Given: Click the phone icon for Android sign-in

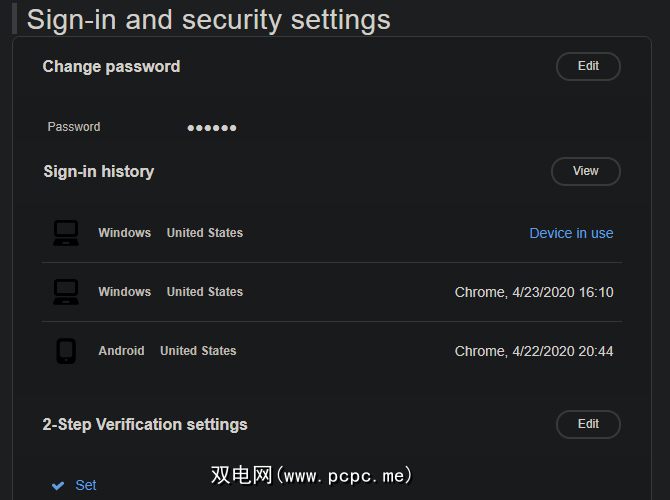Looking at the screenshot, I should click(x=66, y=351).
